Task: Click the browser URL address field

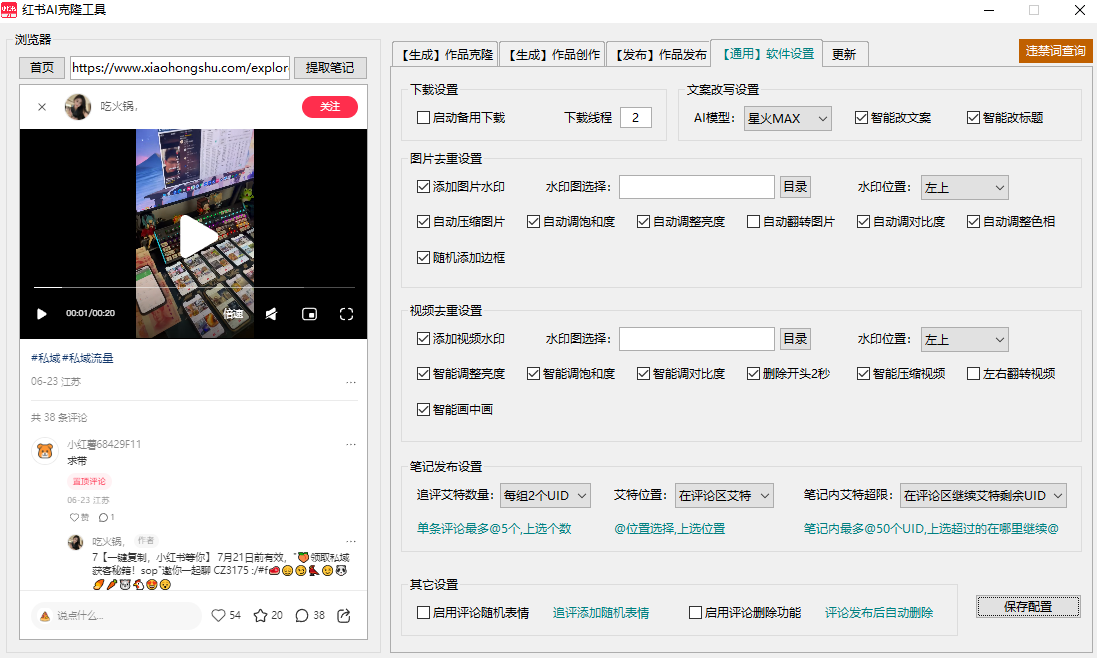Action: (x=181, y=68)
